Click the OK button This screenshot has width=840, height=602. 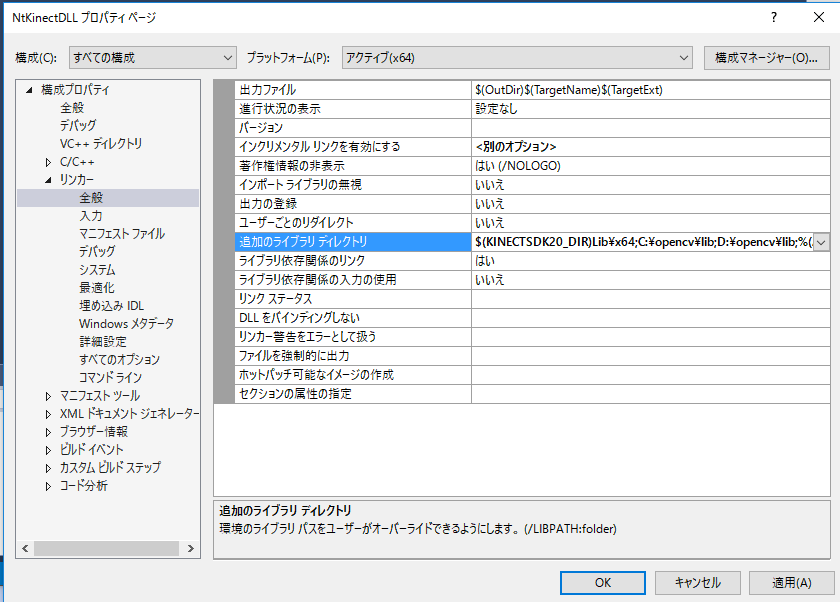(603, 582)
